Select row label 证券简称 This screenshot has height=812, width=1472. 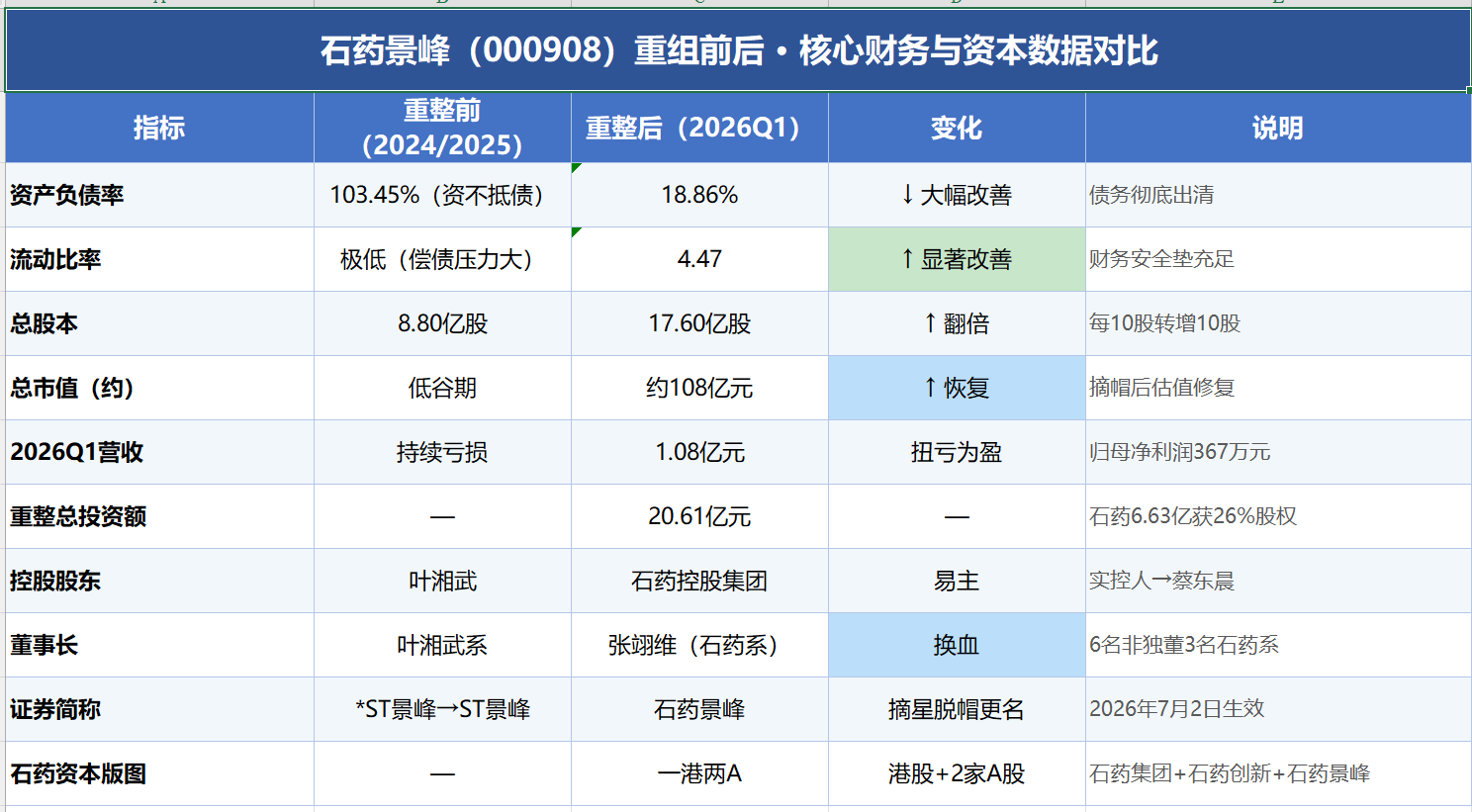coord(159,709)
